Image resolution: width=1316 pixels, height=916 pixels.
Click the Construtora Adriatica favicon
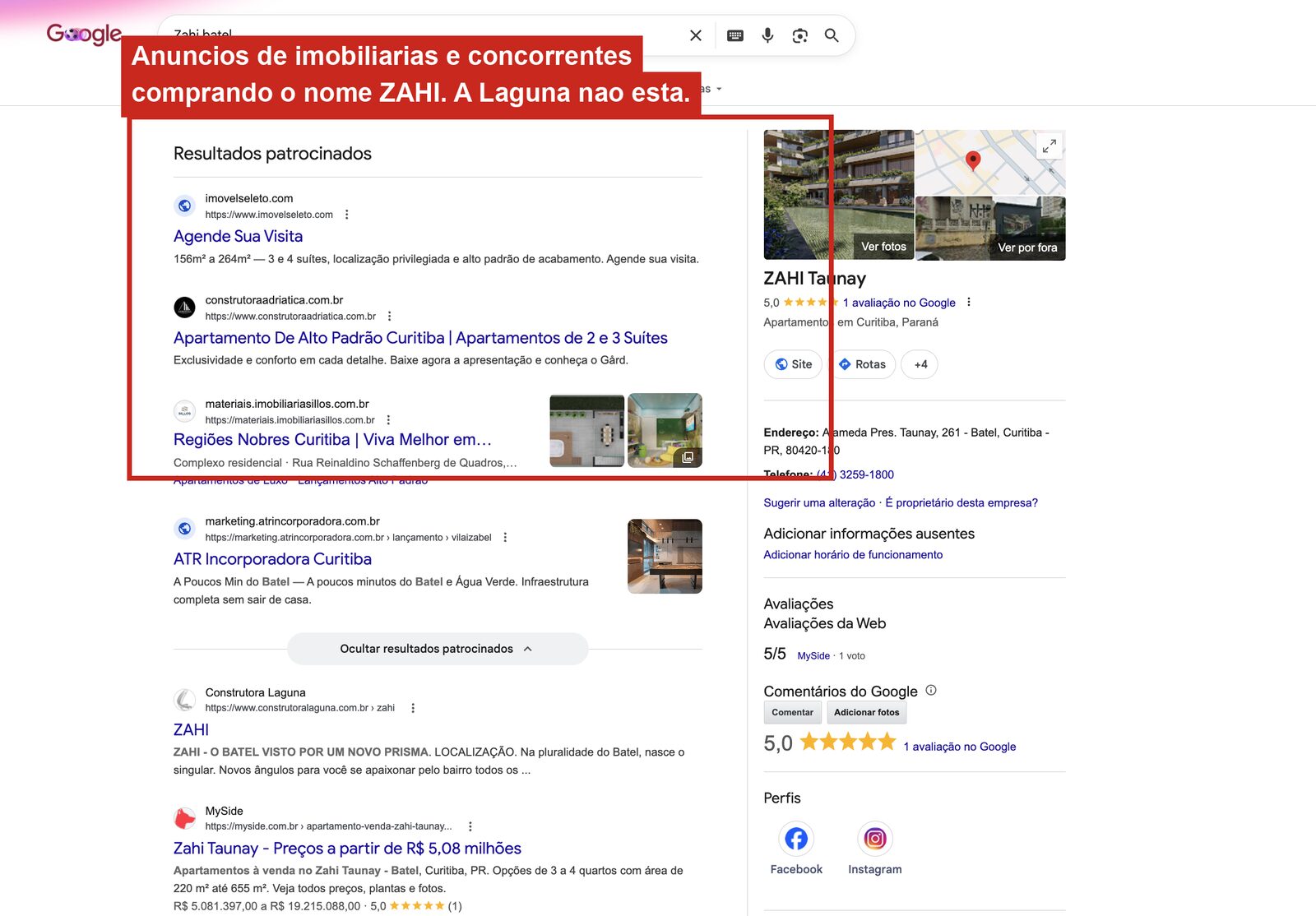click(185, 308)
